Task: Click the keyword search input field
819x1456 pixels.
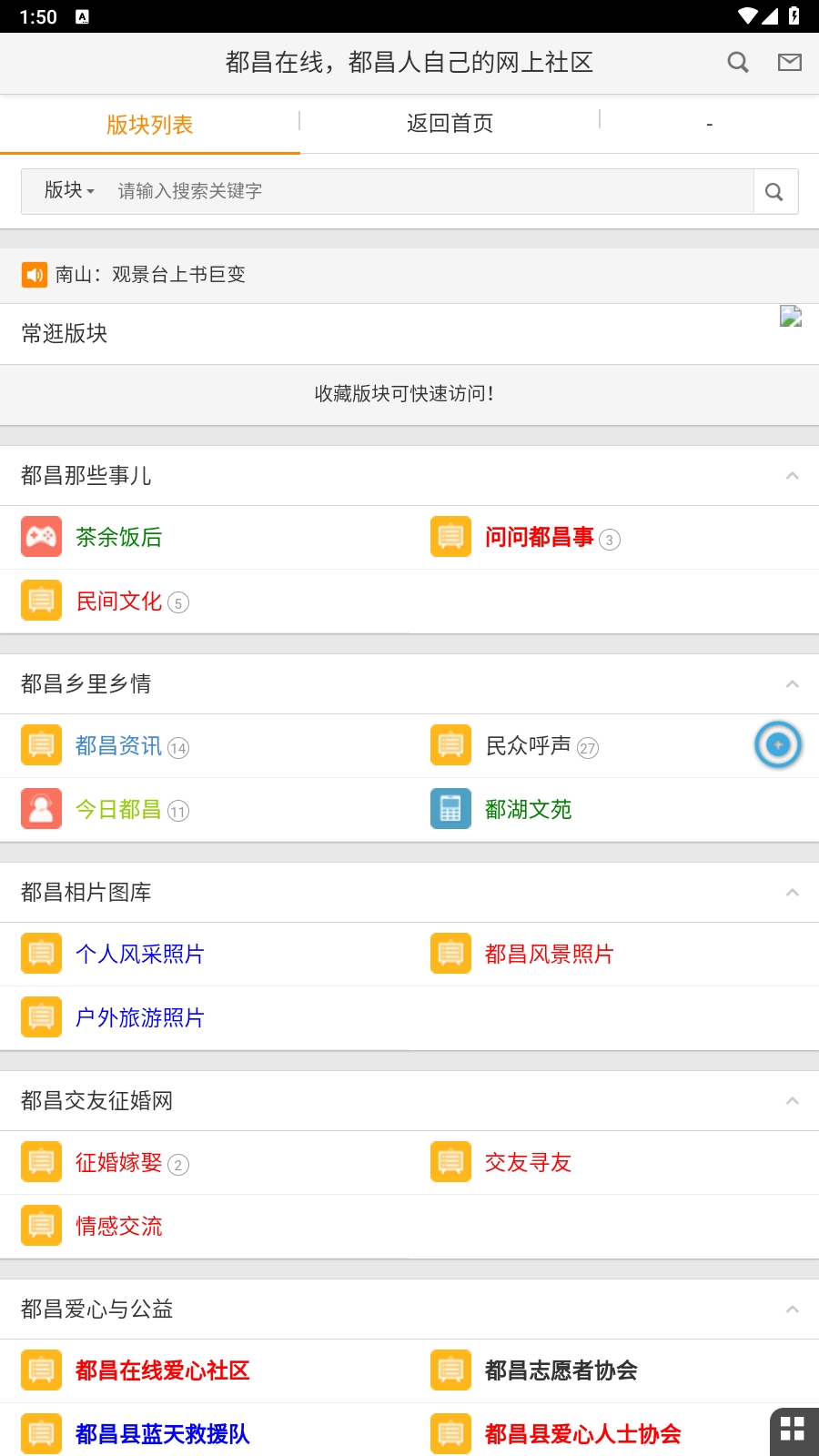Action: coord(428,191)
